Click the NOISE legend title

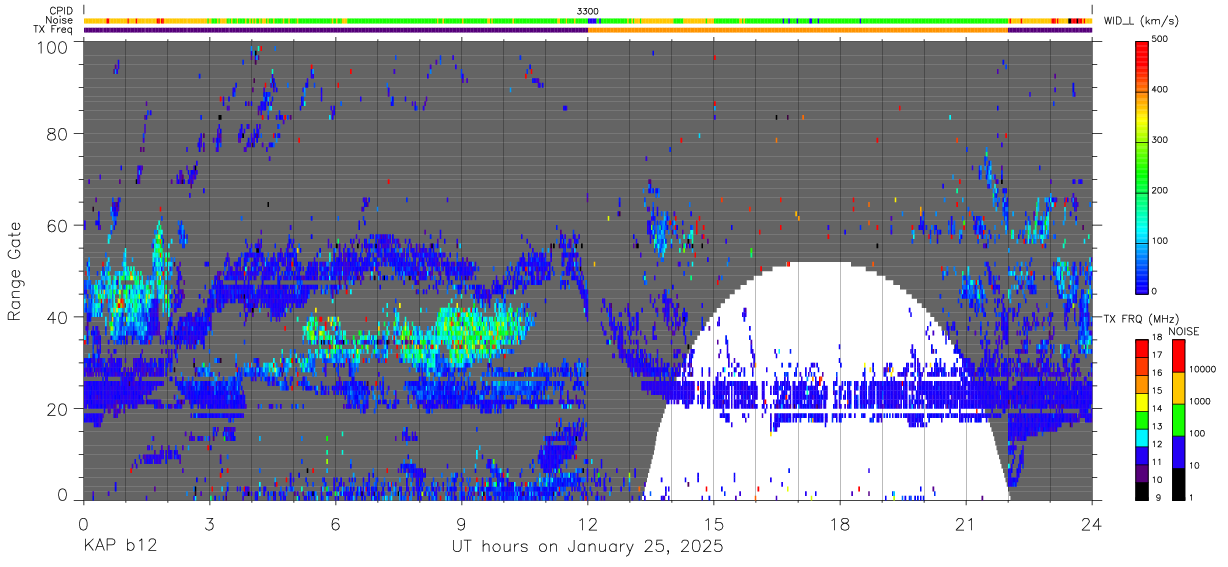tap(1183, 331)
